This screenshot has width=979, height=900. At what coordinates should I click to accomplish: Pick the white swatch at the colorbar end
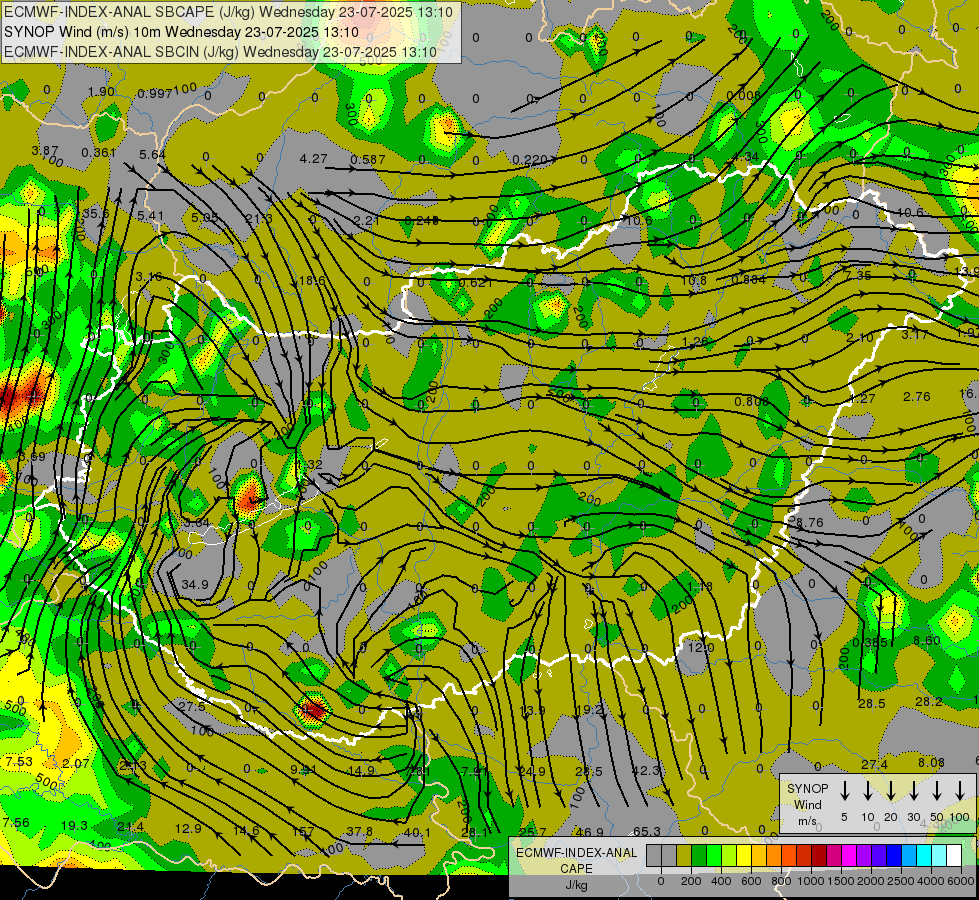pos(953,855)
